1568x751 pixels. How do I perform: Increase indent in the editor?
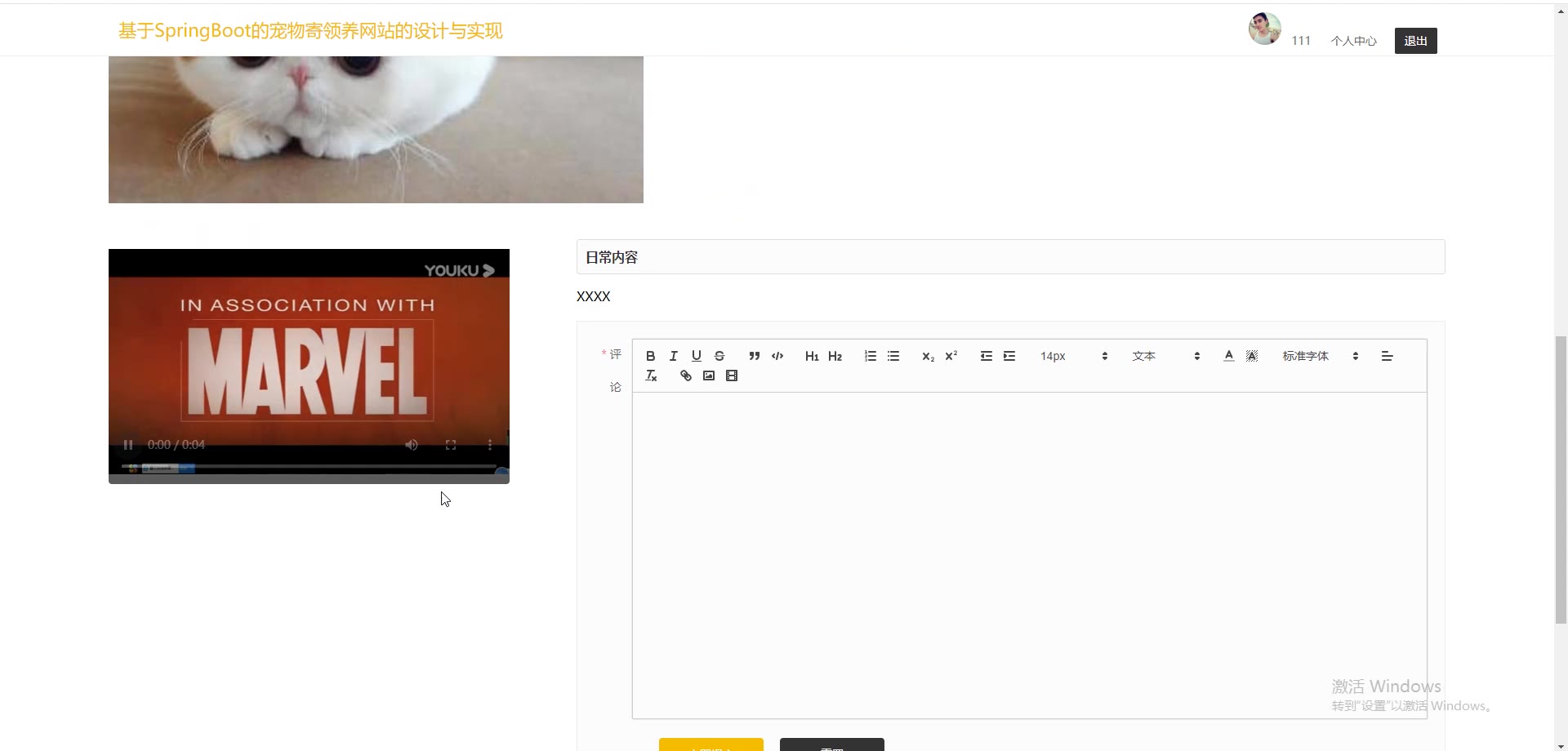[x=1009, y=356]
